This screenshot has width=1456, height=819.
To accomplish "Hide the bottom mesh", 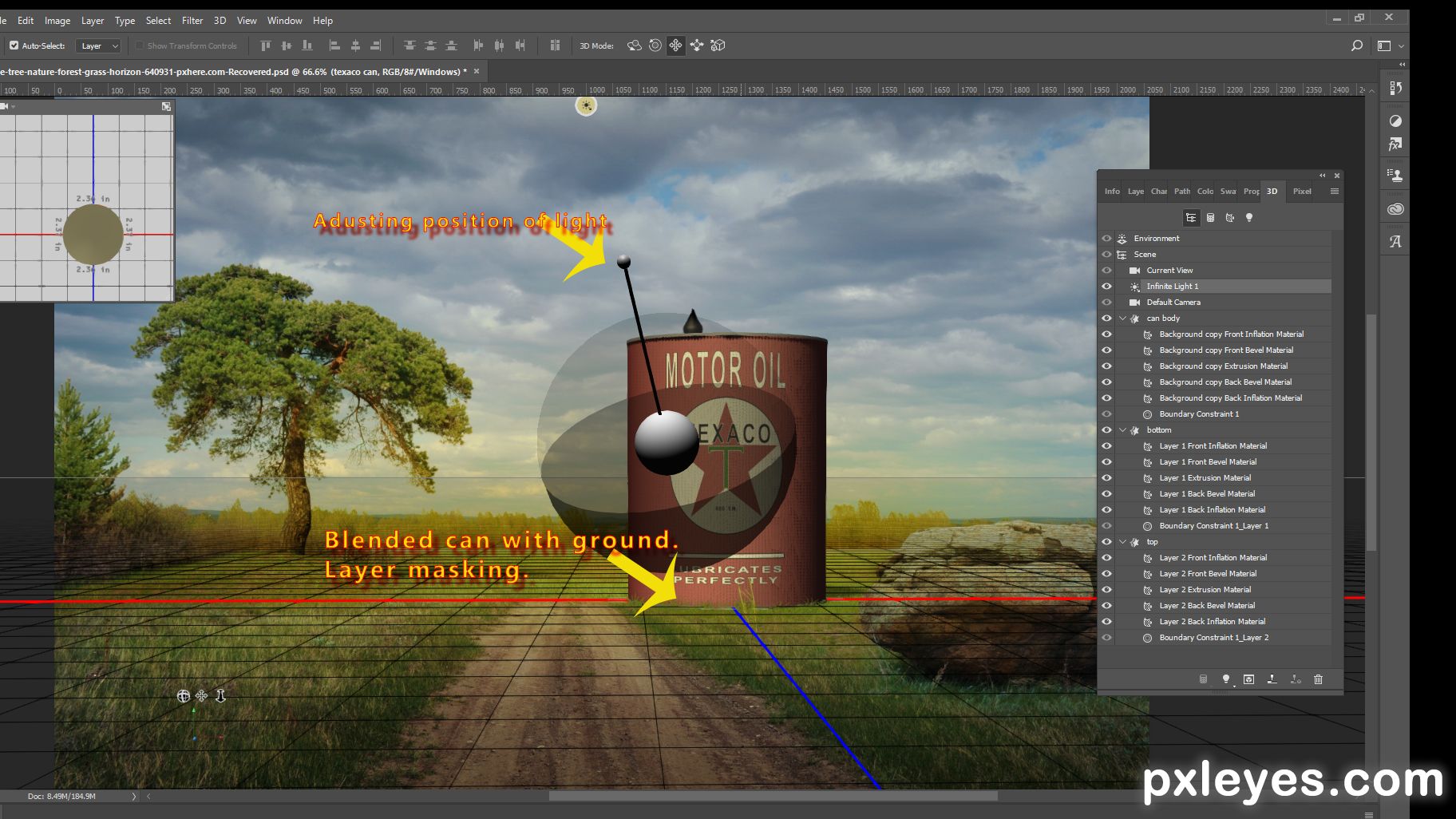I will [x=1106, y=429].
